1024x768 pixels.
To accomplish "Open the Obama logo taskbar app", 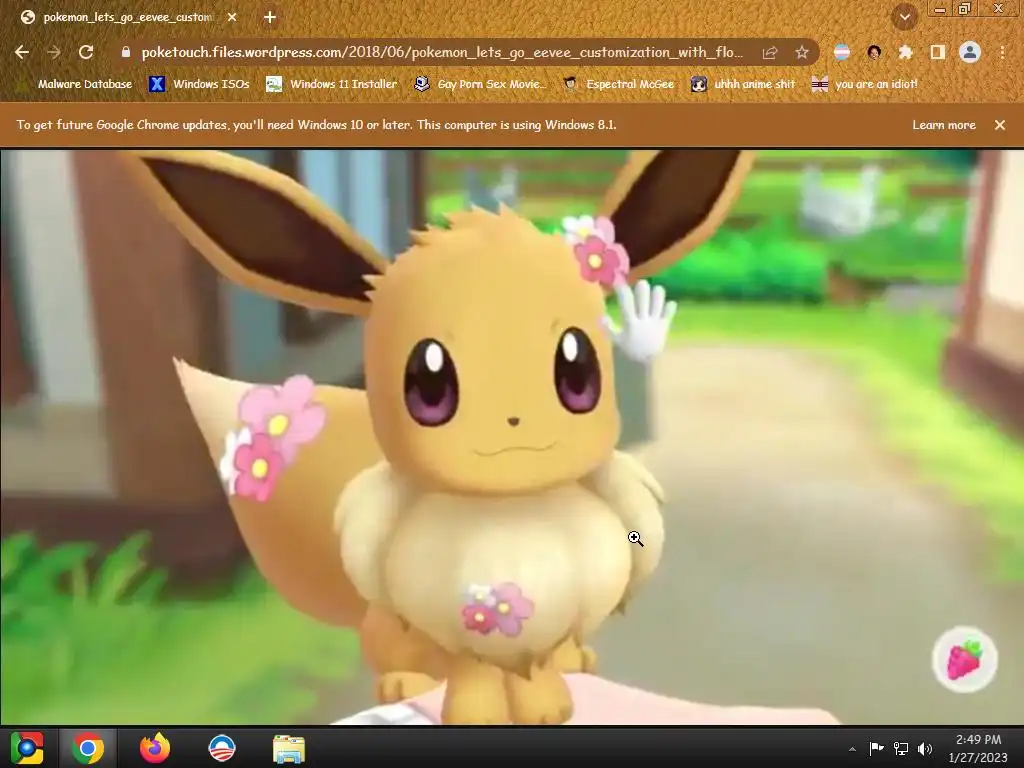I will point(221,748).
